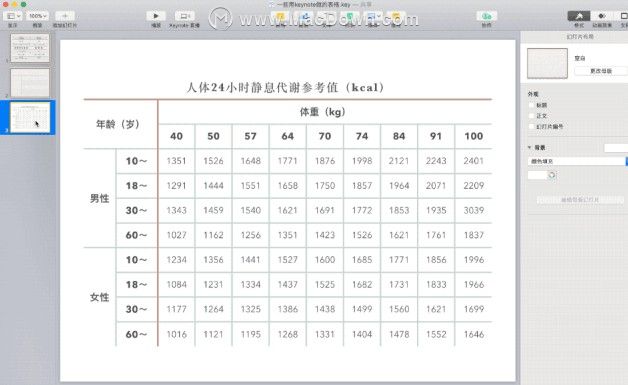Click the blank master layout preview
This screenshot has width=628, height=385.
[547, 63]
